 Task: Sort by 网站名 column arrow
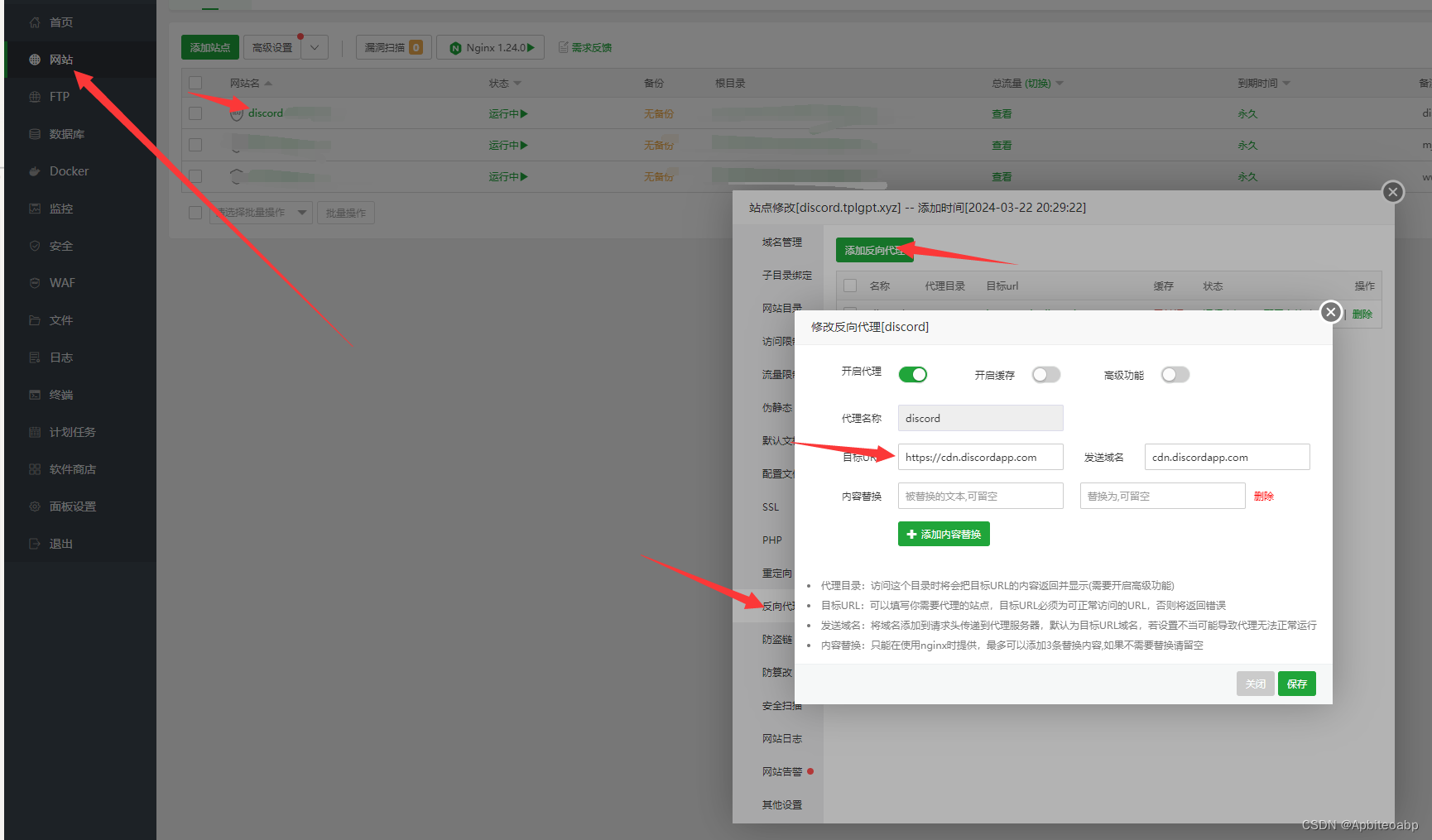click(268, 84)
